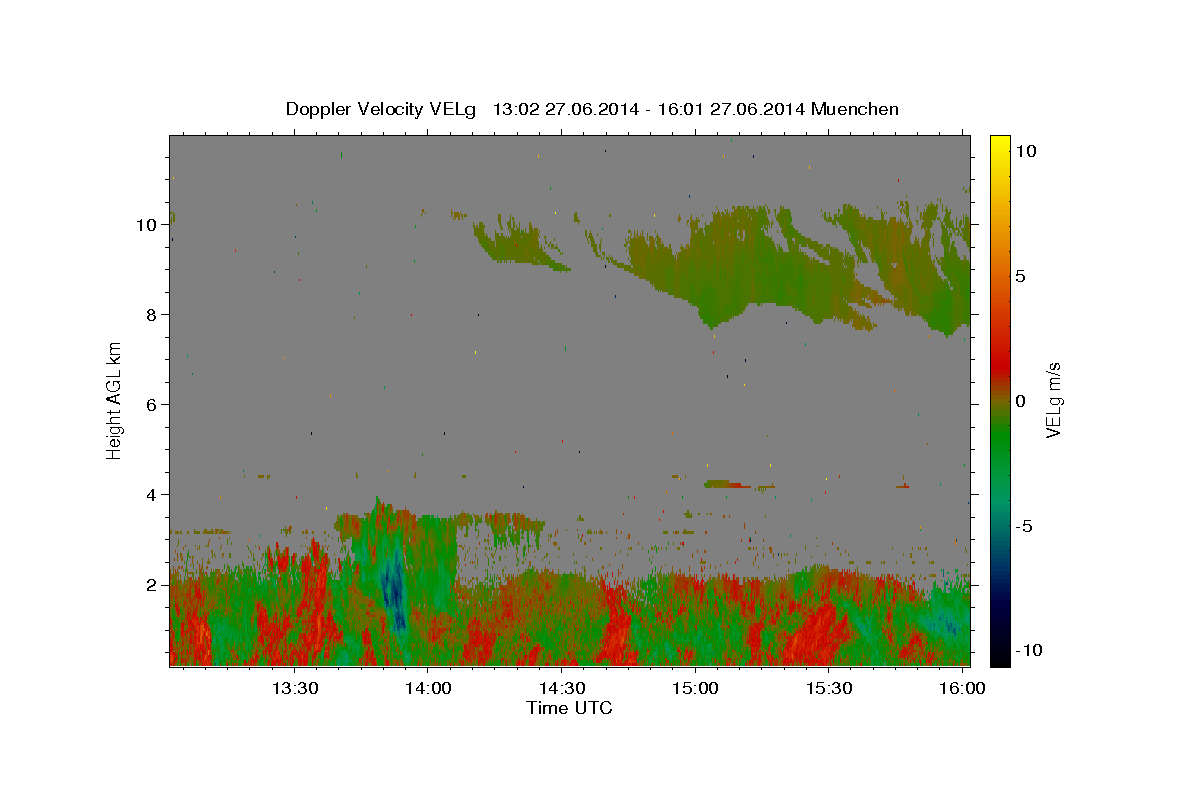Click the colorbar label 10
Image resolution: width=1200 pixels, height=800 pixels.
coord(1025,150)
